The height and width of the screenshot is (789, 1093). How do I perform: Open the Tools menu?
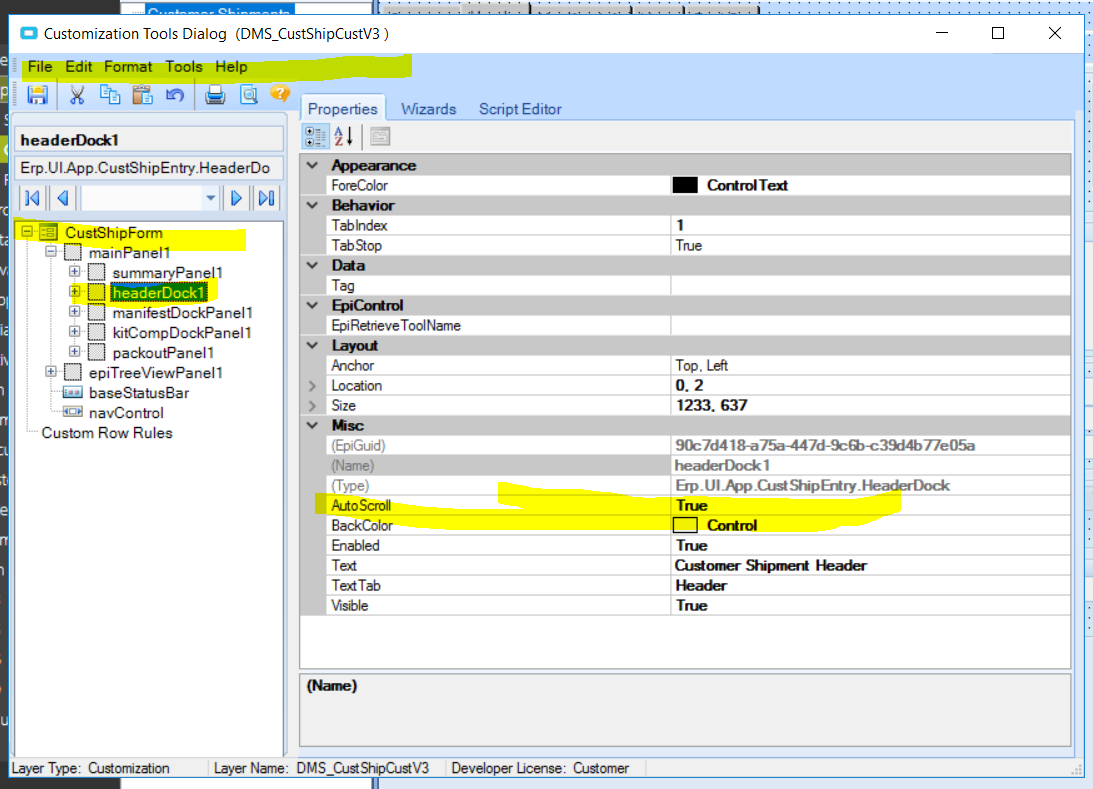tap(183, 67)
